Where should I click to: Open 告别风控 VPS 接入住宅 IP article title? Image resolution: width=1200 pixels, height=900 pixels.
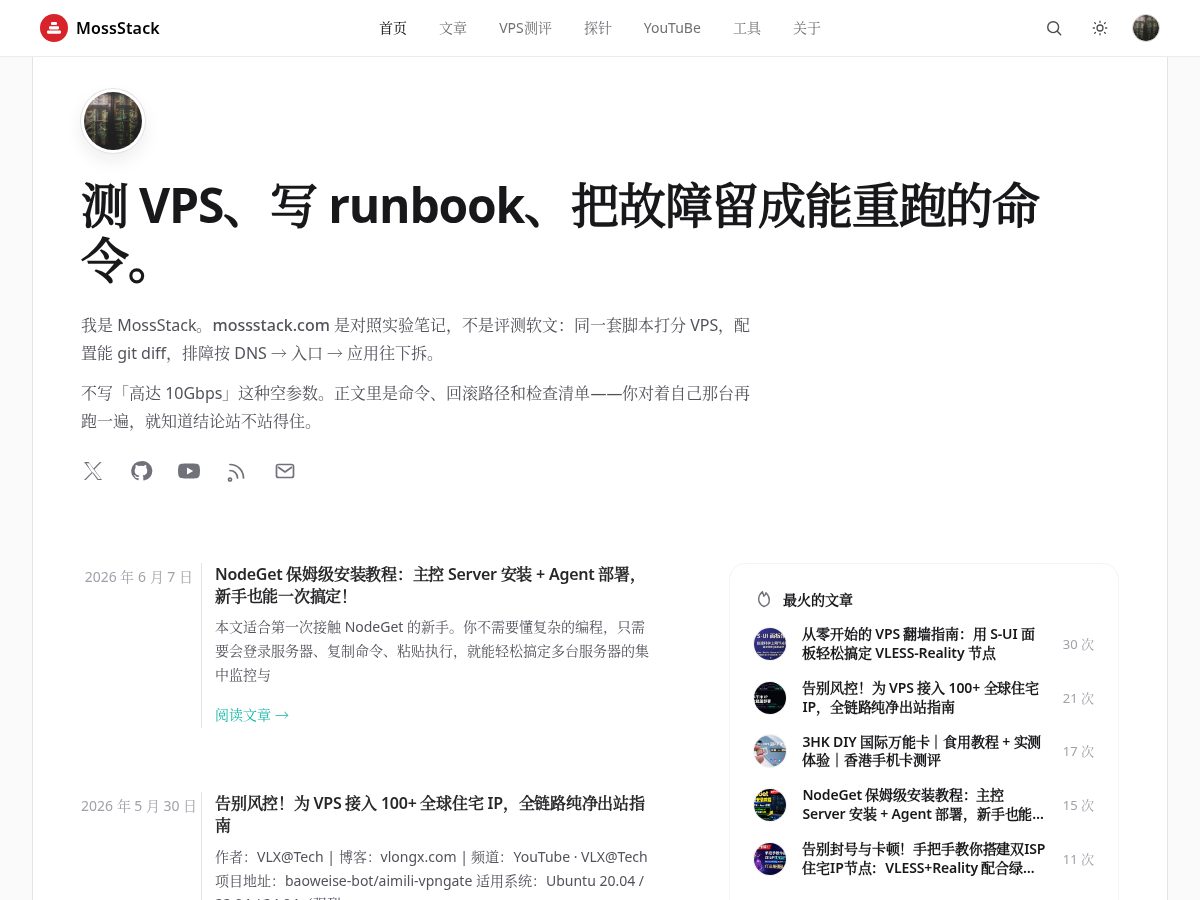click(430, 814)
